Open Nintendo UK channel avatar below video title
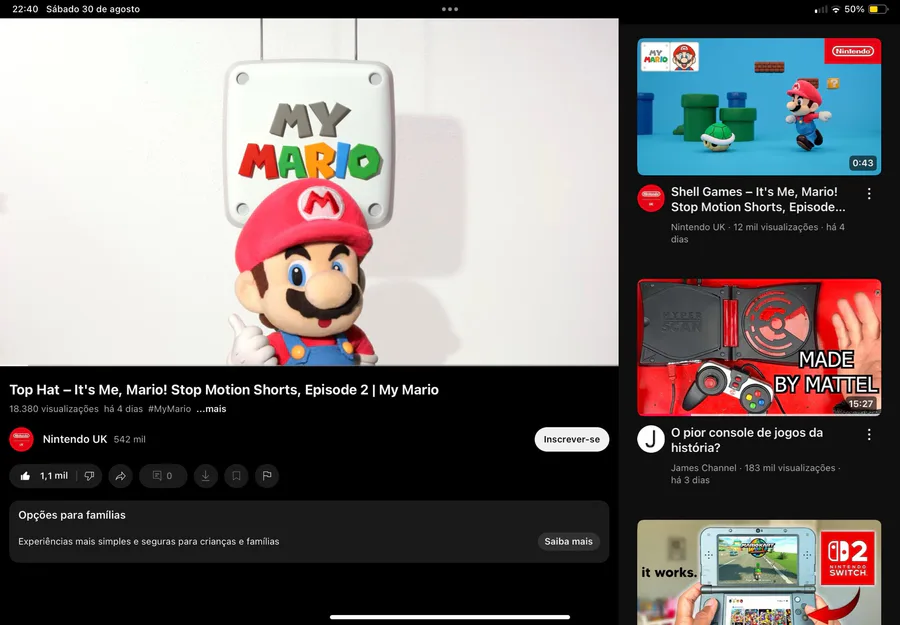Viewport: 900px width, 625px height. [21, 440]
